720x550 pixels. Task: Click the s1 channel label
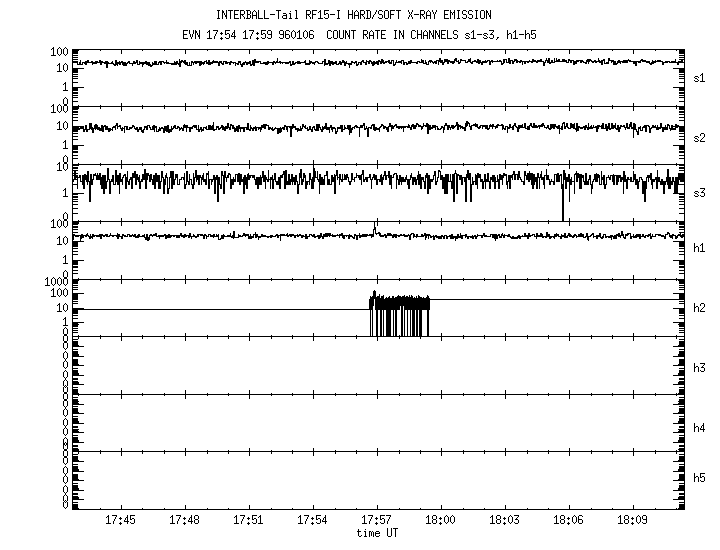[700, 77]
